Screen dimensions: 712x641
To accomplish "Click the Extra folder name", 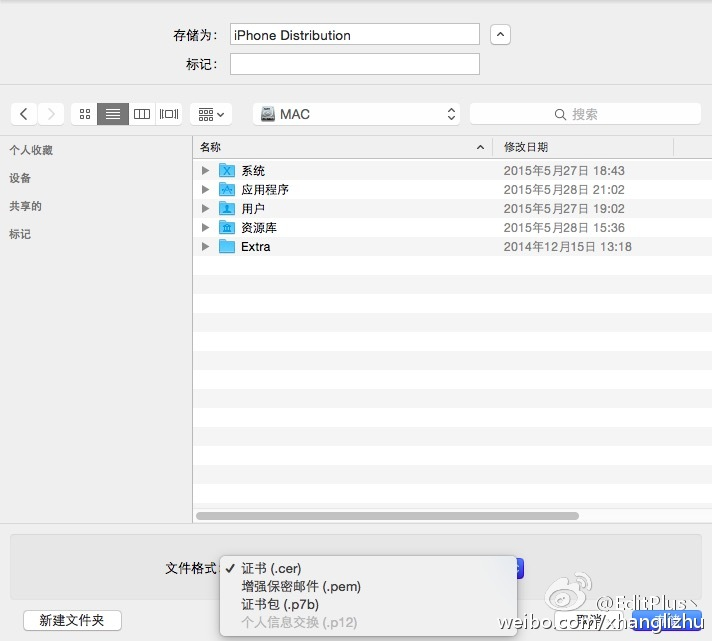I will [256, 247].
